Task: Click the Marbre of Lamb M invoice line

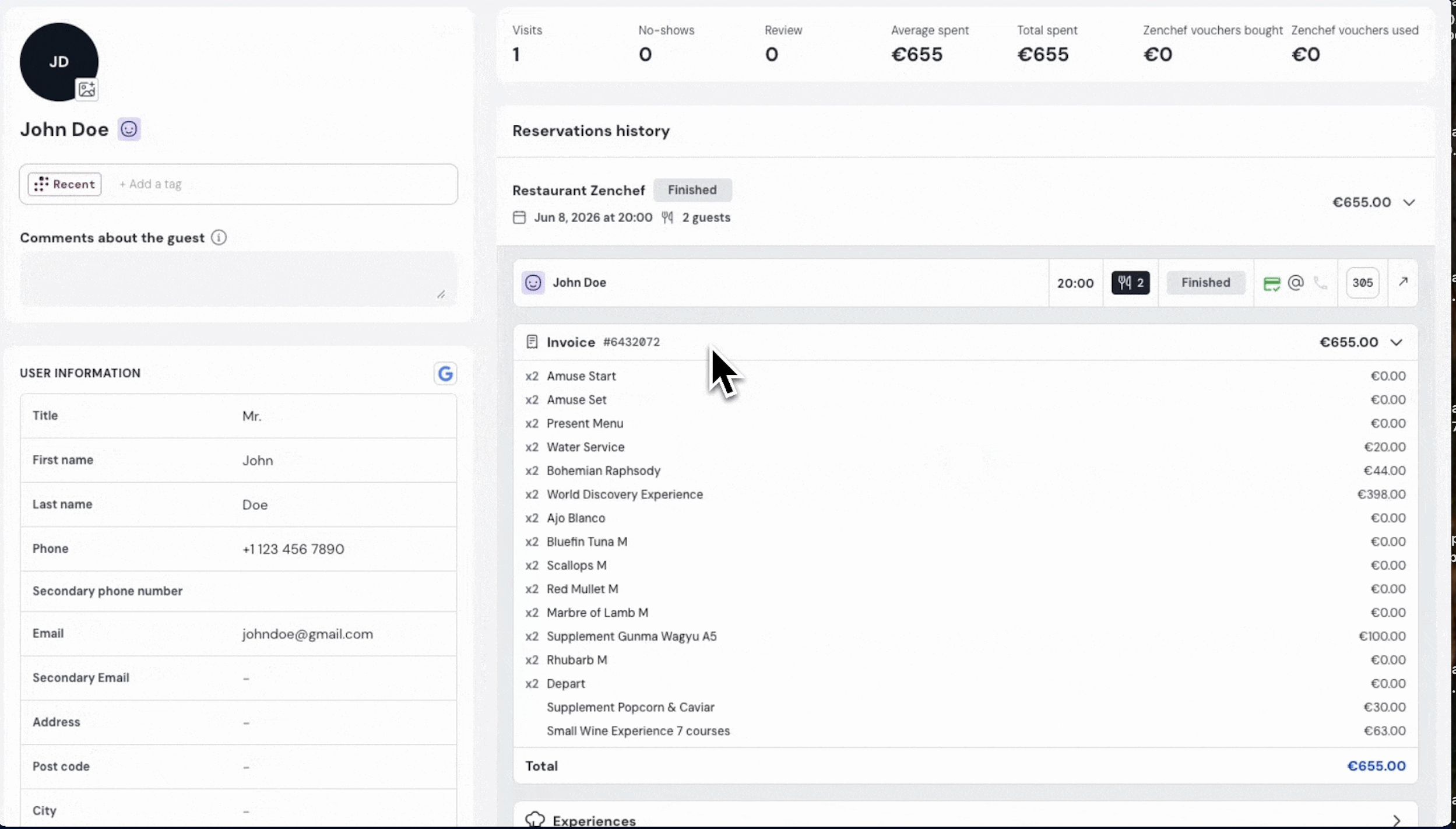Action: point(965,613)
